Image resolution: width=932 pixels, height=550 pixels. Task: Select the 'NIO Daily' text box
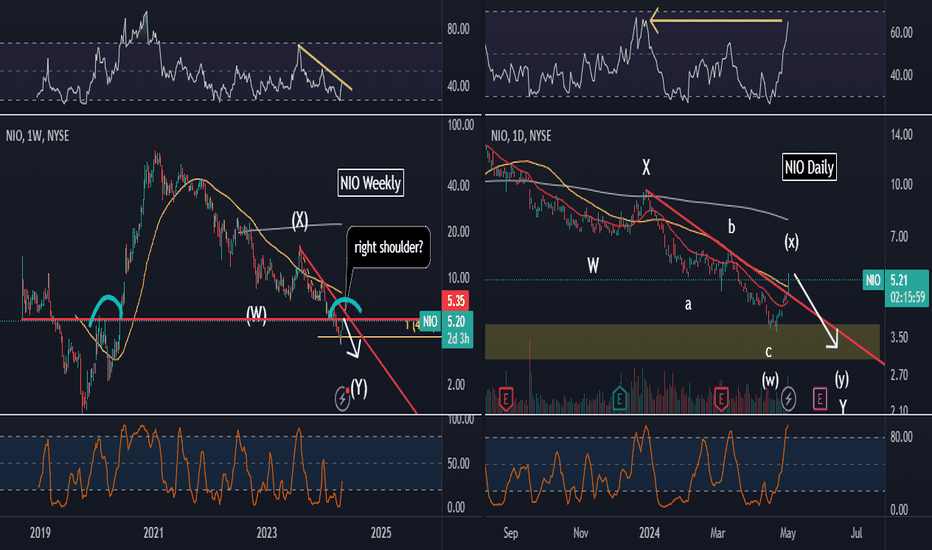pos(810,167)
